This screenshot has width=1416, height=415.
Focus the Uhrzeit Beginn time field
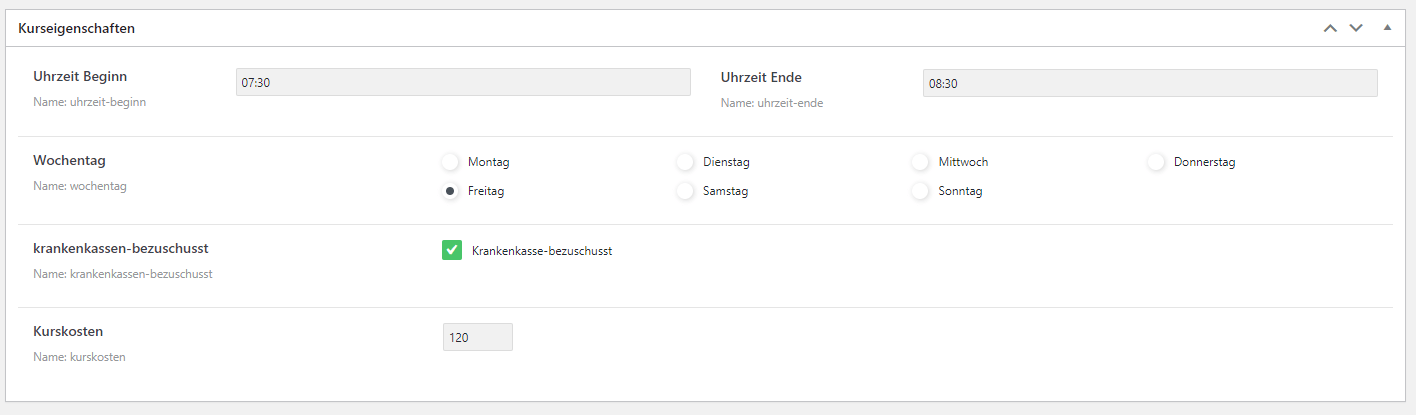coord(463,82)
